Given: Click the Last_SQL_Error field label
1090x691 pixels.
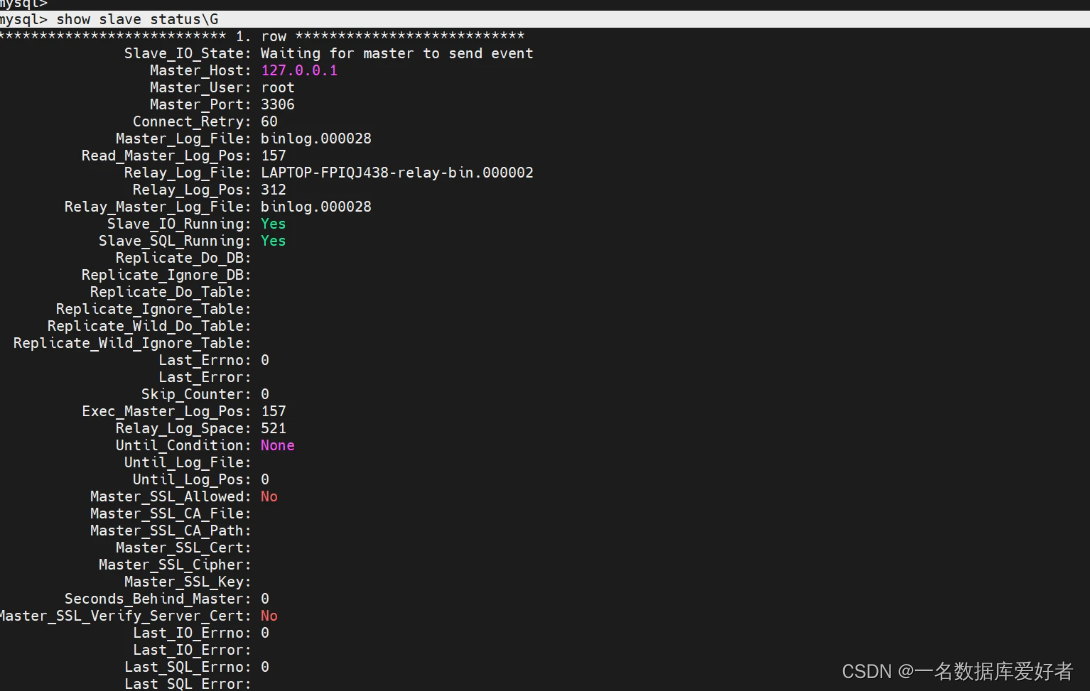Looking at the screenshot, I should 187,683.
